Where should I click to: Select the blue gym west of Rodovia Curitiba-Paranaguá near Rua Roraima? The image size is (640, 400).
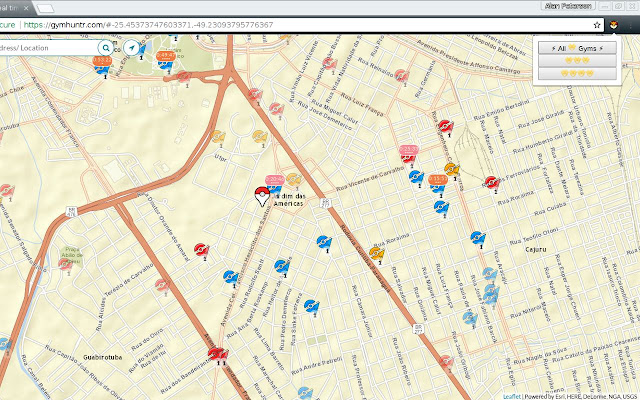(x=324, y=242)
